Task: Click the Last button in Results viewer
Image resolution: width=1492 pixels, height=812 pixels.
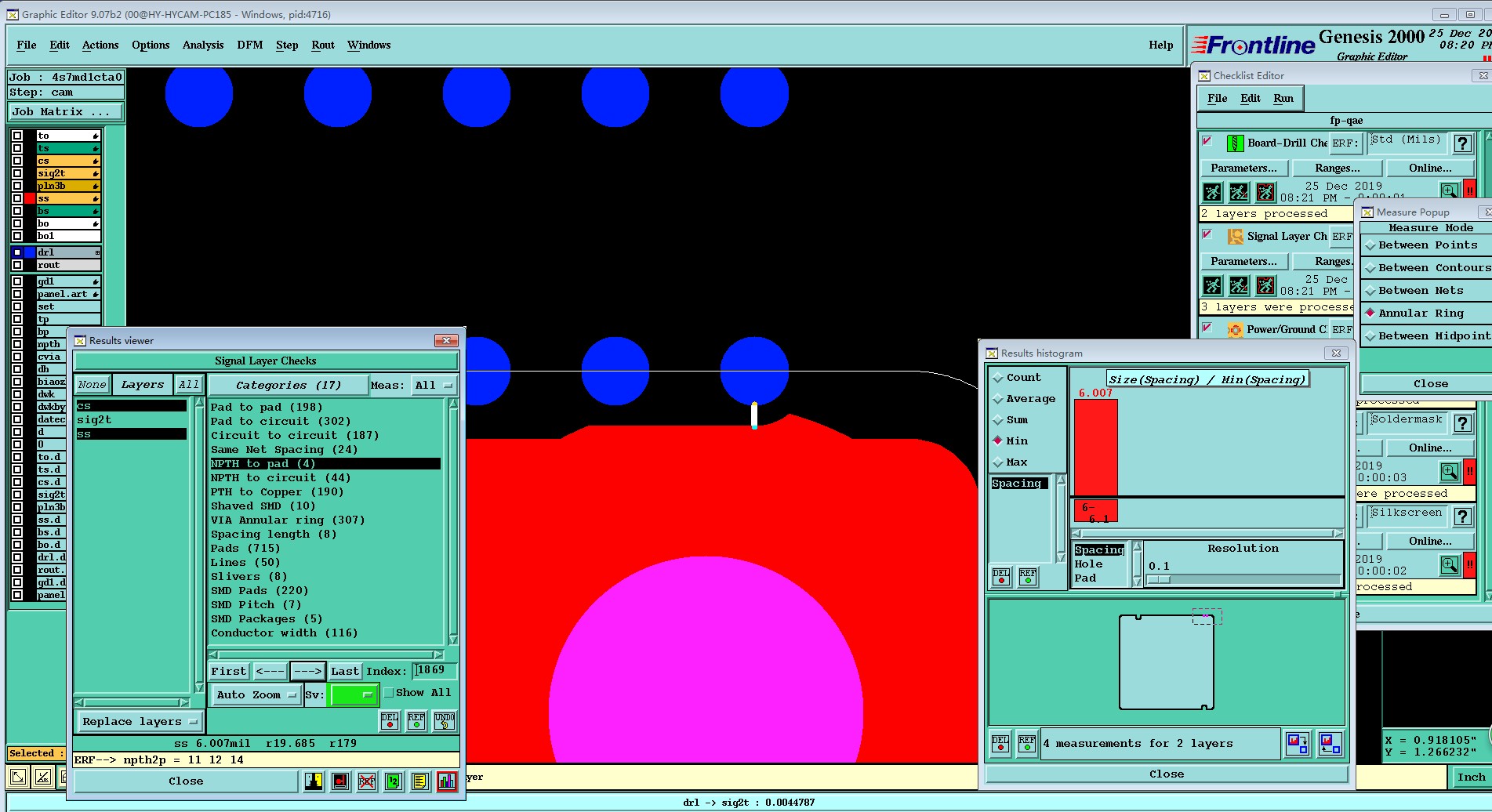Action: point(344,672)
